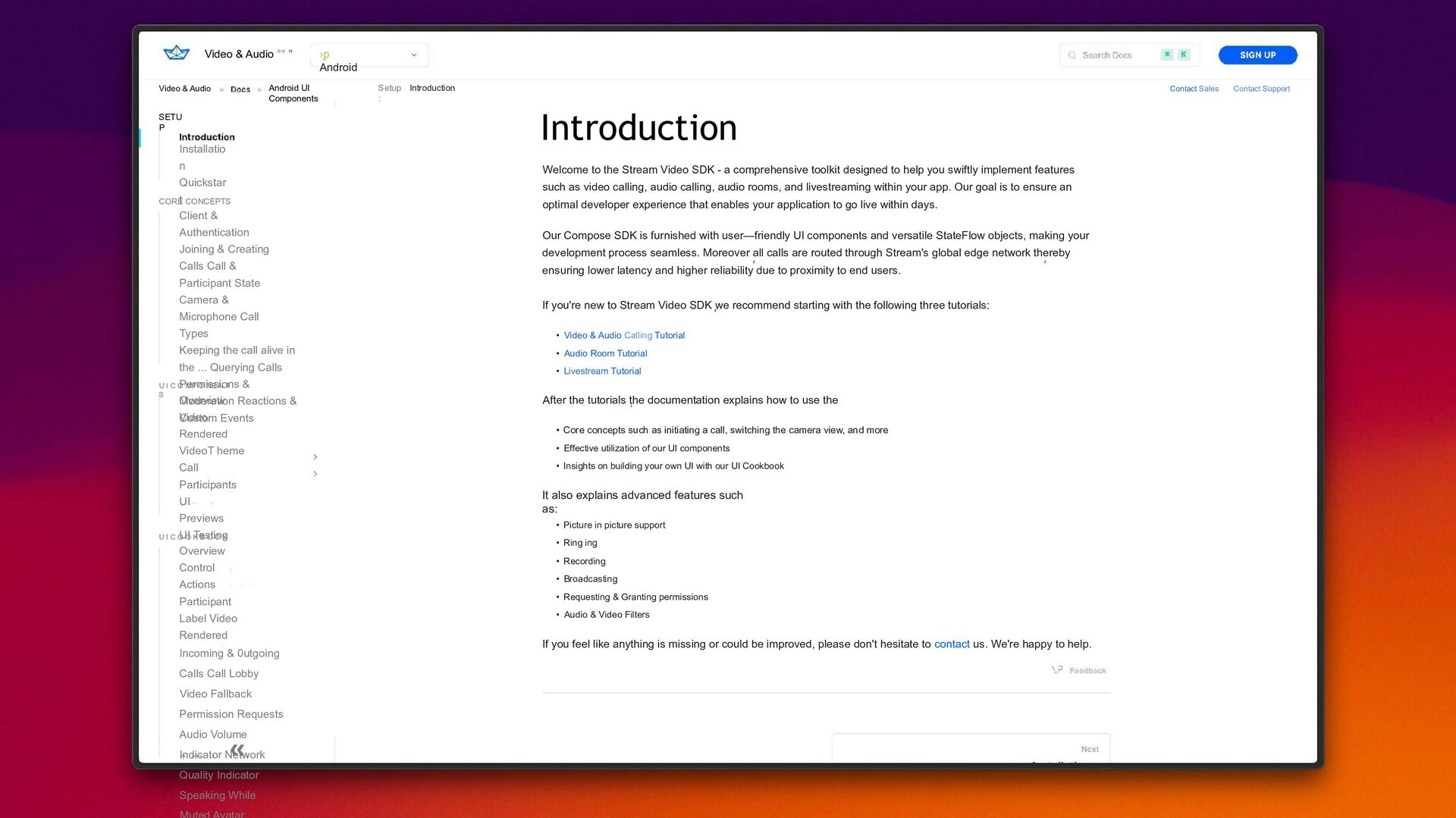Open Livestream Tutorial link
This screenshot has width=1456, height=818.
click(x=602, y=371)
